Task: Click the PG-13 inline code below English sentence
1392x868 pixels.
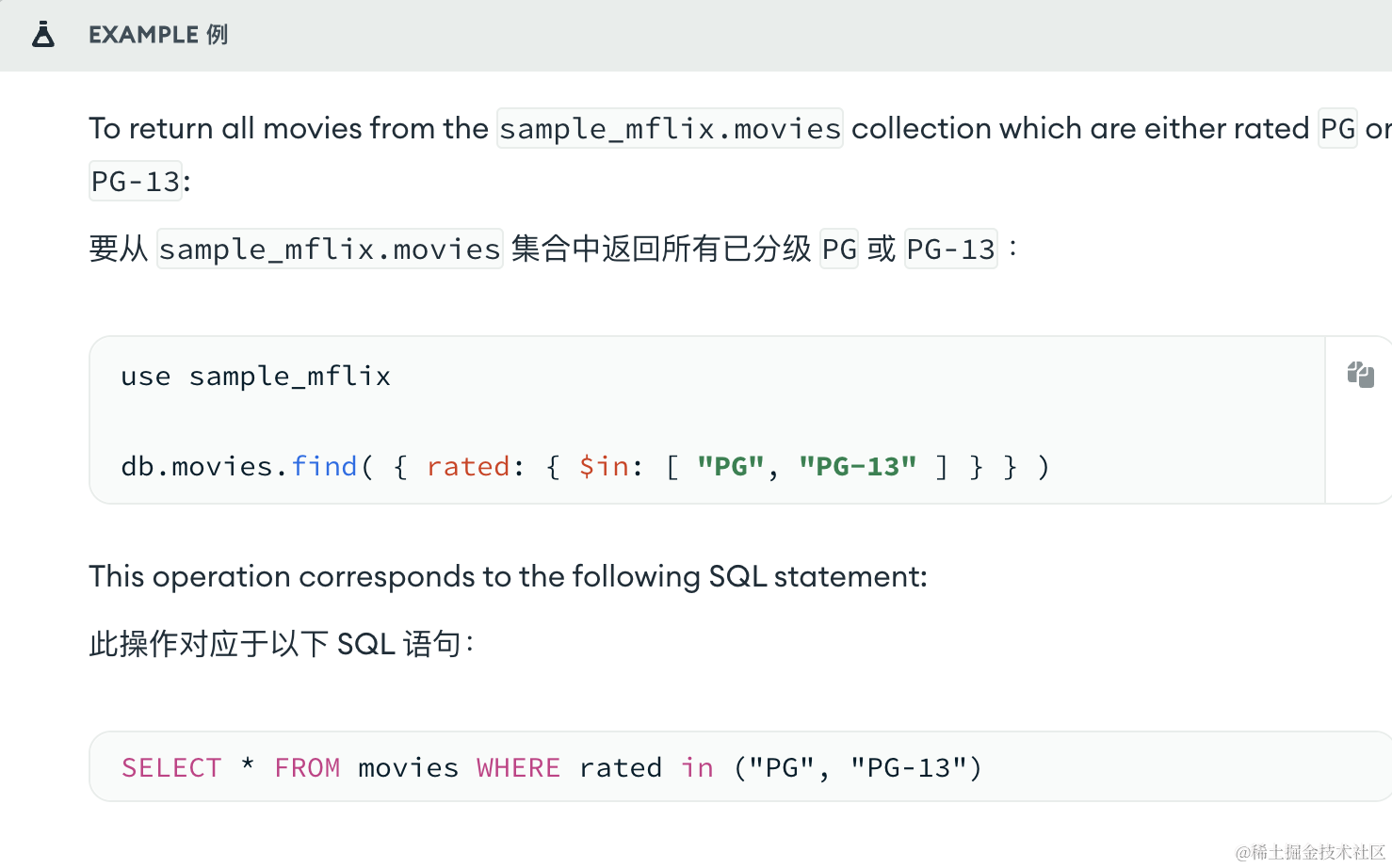Action: click(136, 181)
